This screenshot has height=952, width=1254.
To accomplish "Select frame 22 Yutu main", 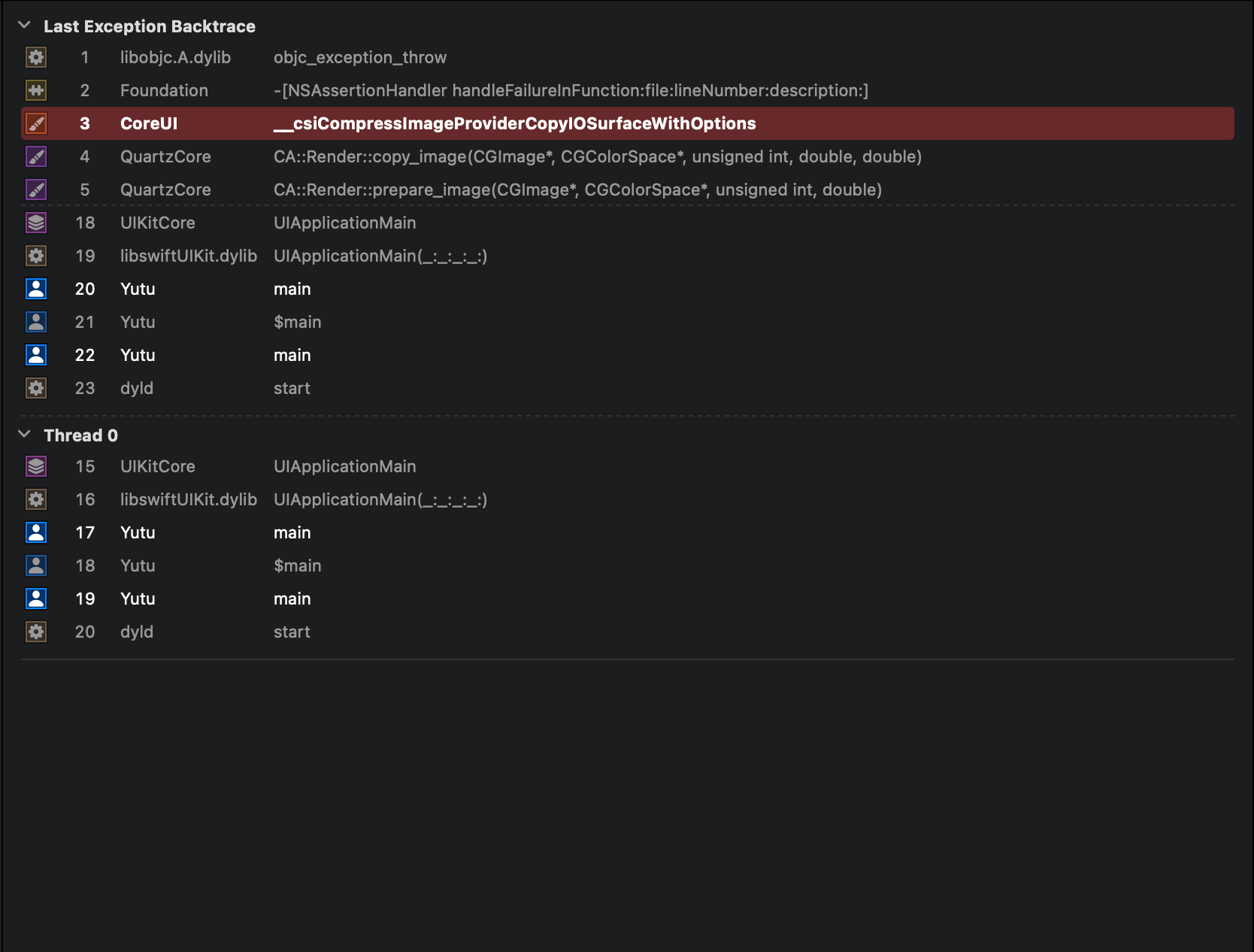I will point(292,355).
